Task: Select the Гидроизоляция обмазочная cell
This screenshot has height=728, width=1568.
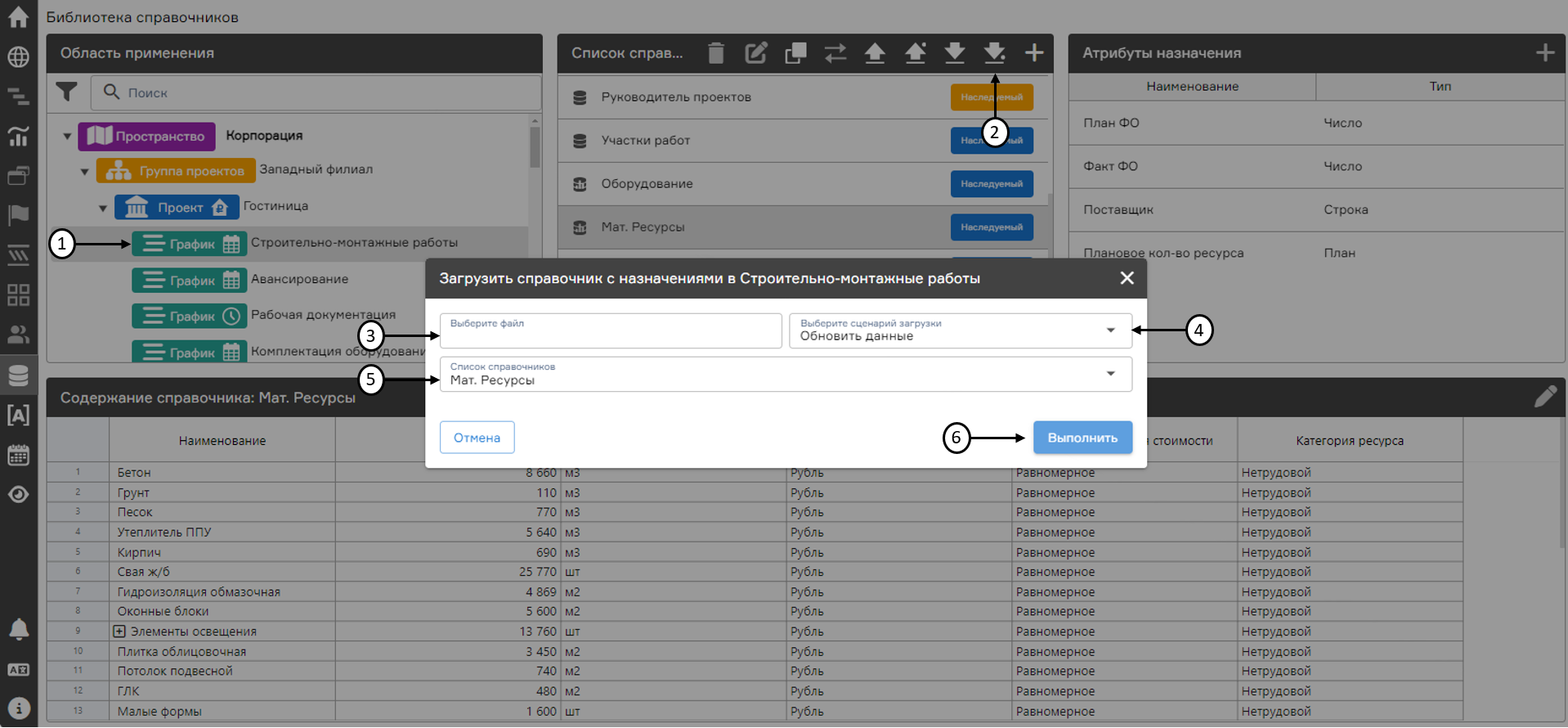Action: (x=222, y=592)
